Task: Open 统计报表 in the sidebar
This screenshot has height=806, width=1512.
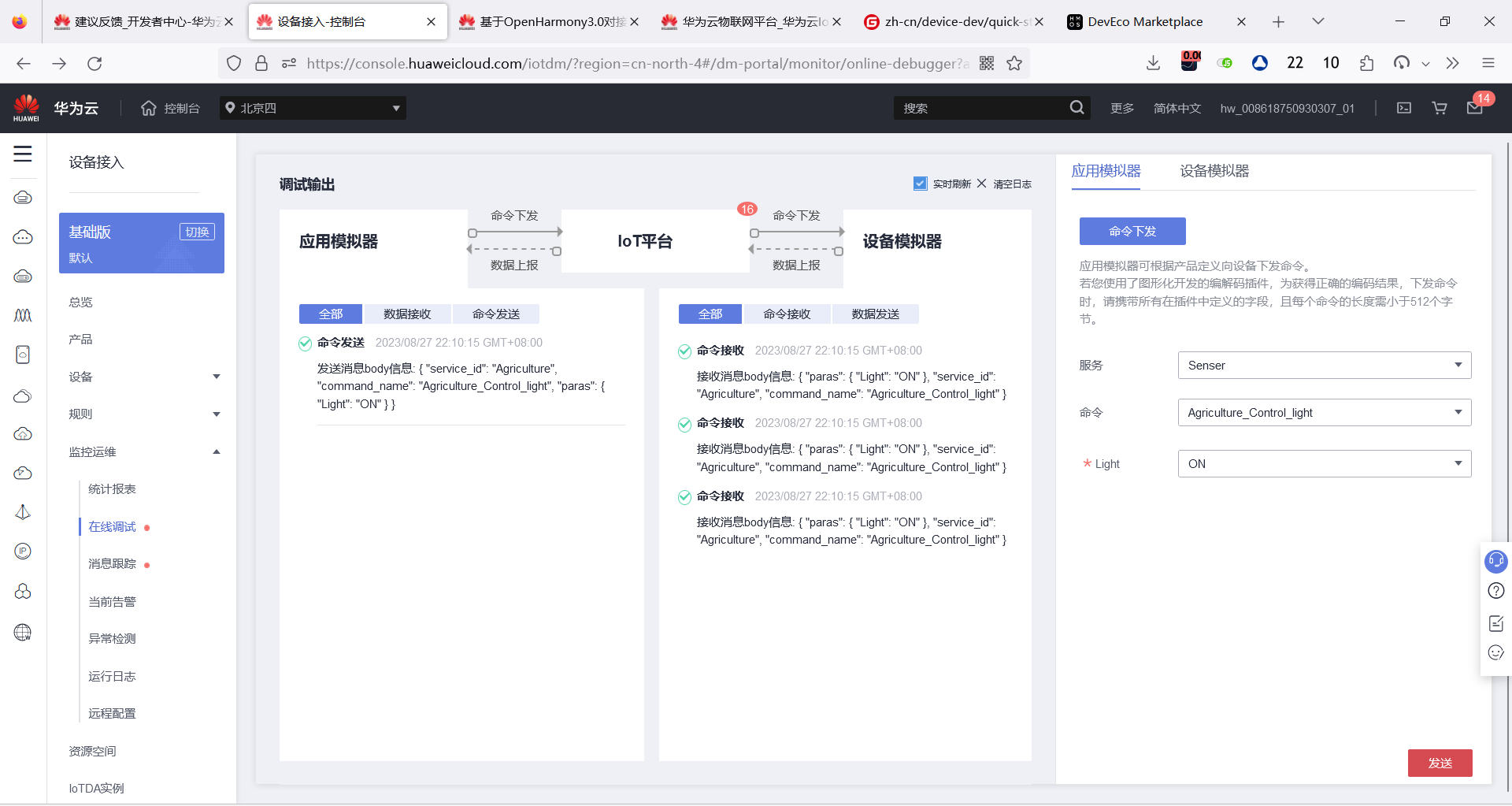Action: tap(112, 488)
